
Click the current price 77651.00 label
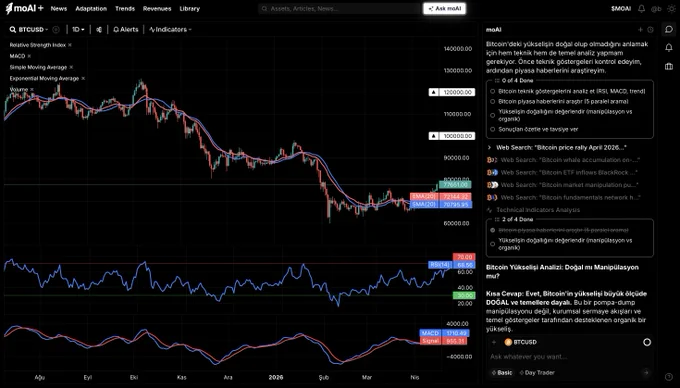(455, 185)
